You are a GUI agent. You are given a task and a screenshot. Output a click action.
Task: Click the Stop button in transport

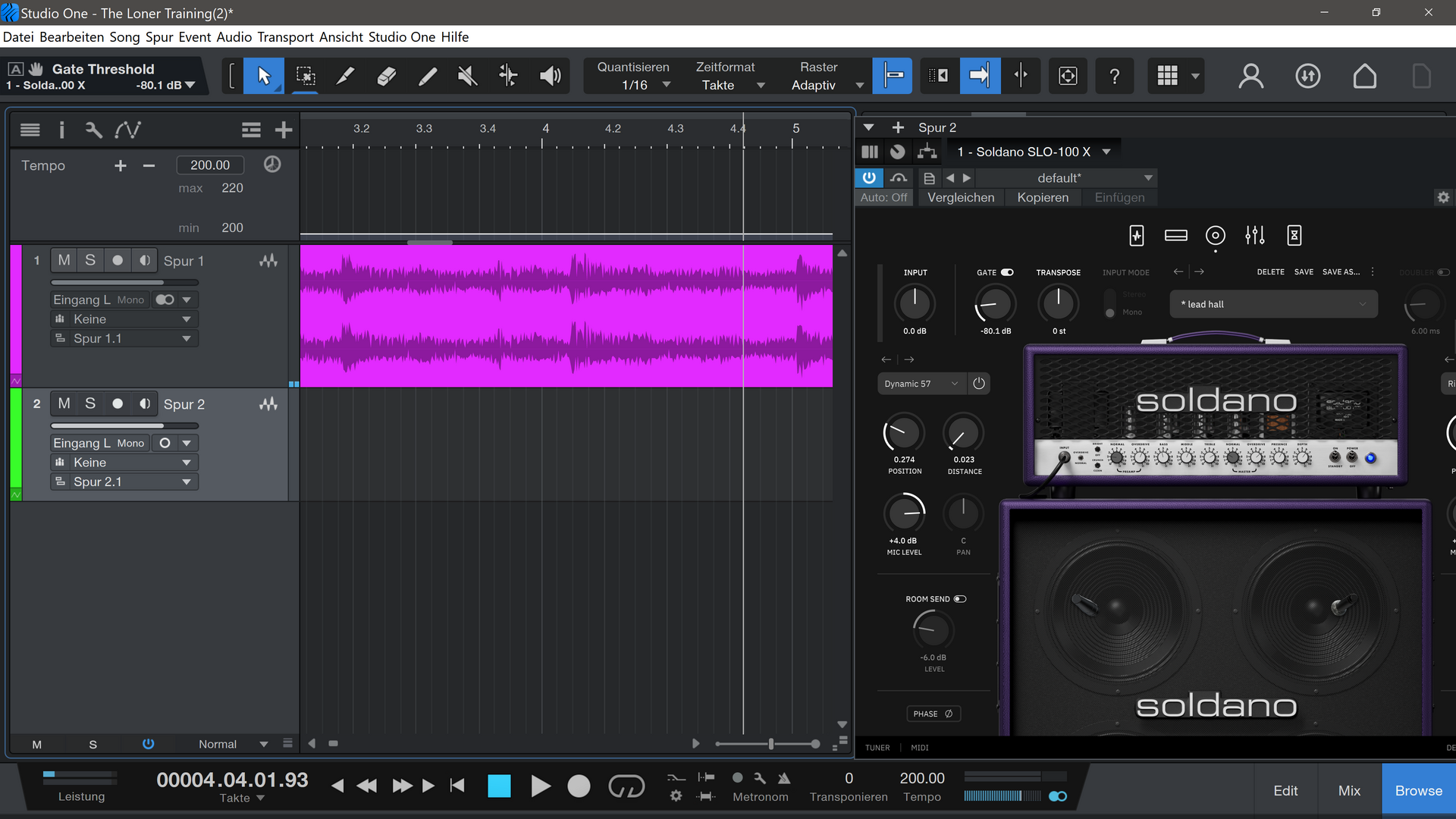[x=499, y=786]
